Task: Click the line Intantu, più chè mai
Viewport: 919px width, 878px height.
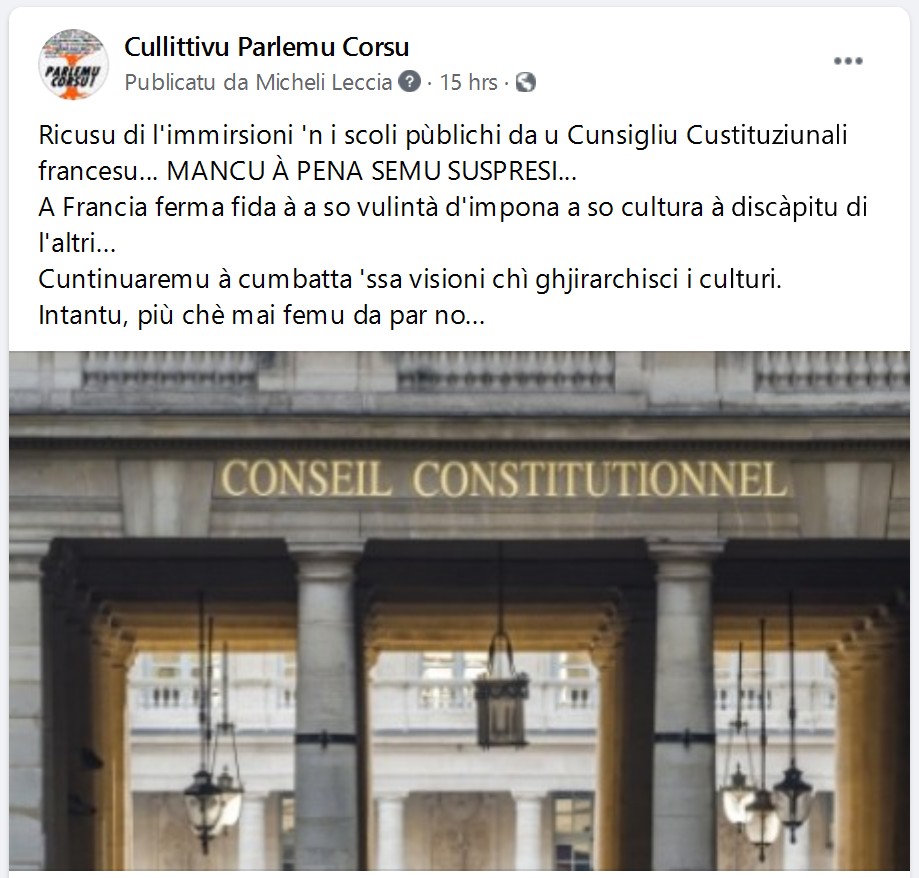Action: (261, 316)
